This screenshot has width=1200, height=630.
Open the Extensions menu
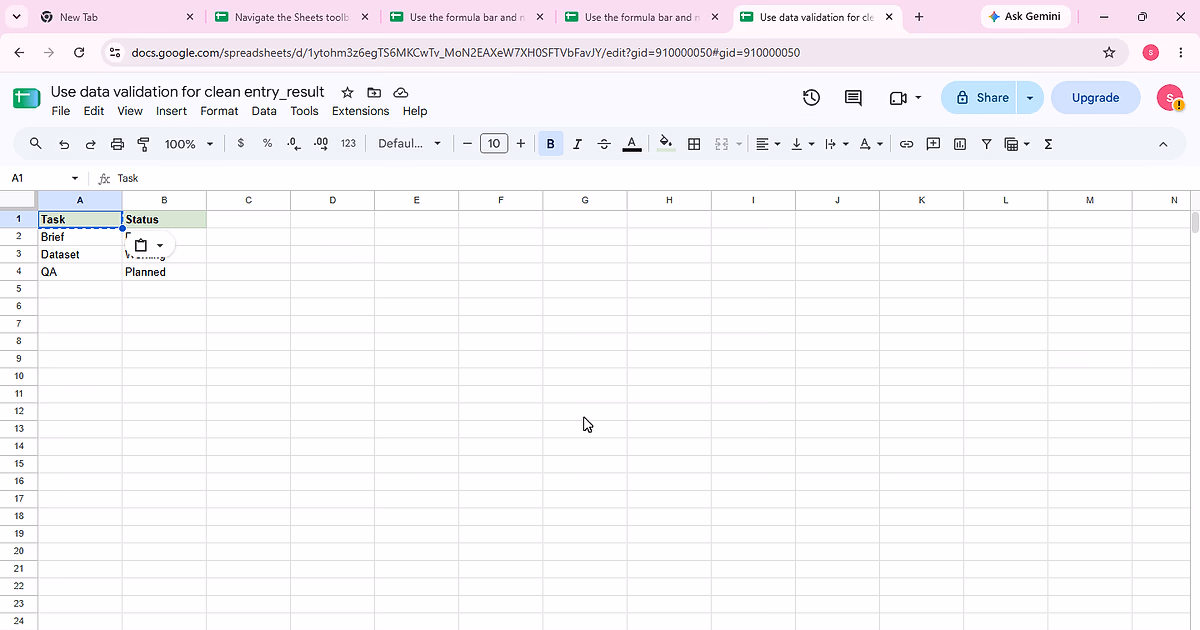click(361, 111)
